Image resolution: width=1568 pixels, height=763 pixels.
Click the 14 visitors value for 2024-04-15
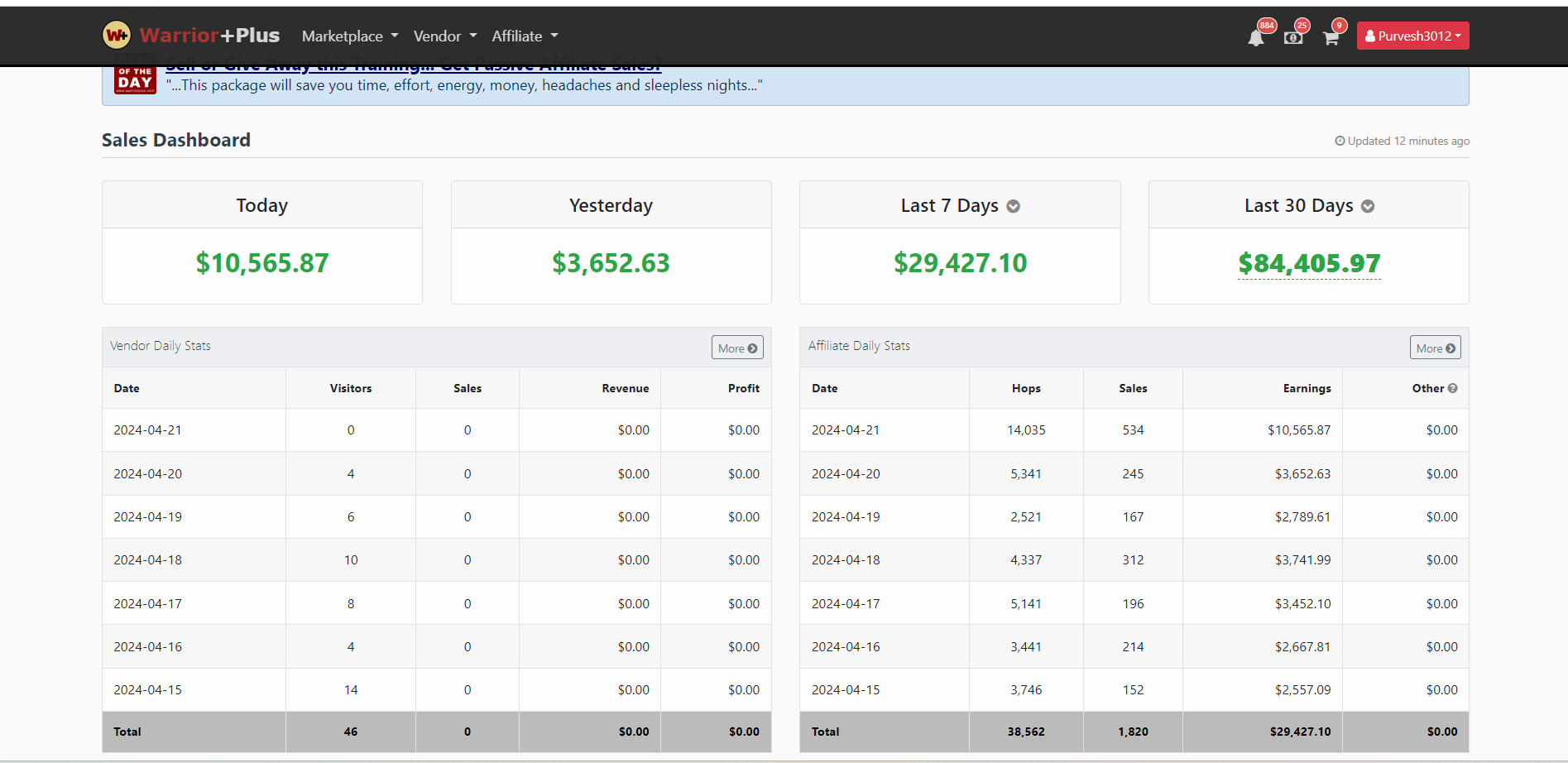pos(351,690)
